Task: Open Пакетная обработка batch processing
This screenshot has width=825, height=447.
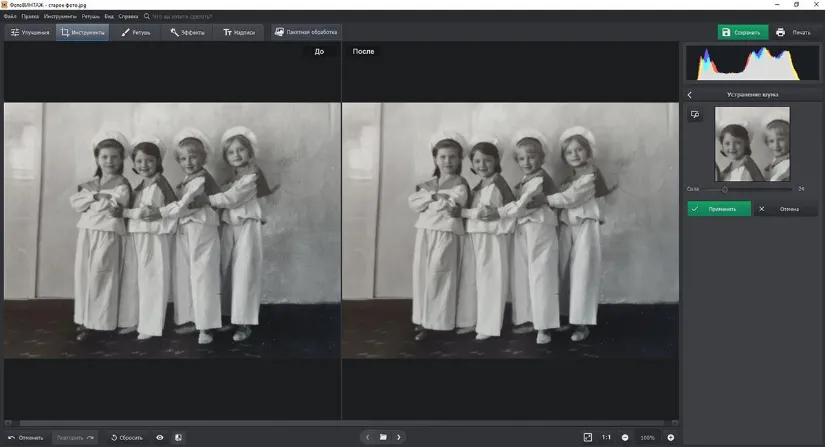Action: (306, 32)
